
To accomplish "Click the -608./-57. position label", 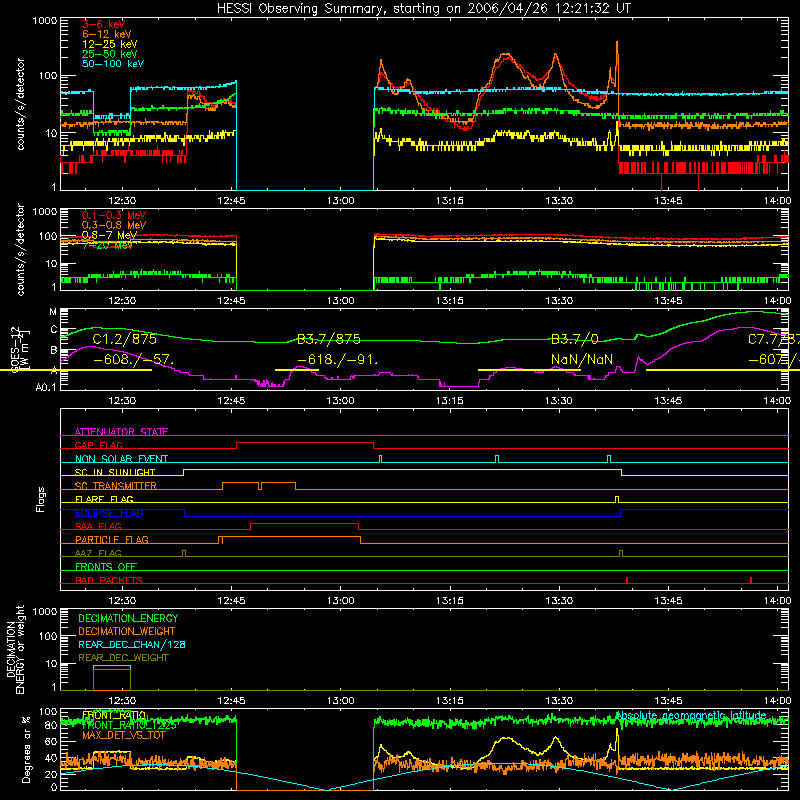I will tap(134, 360).
